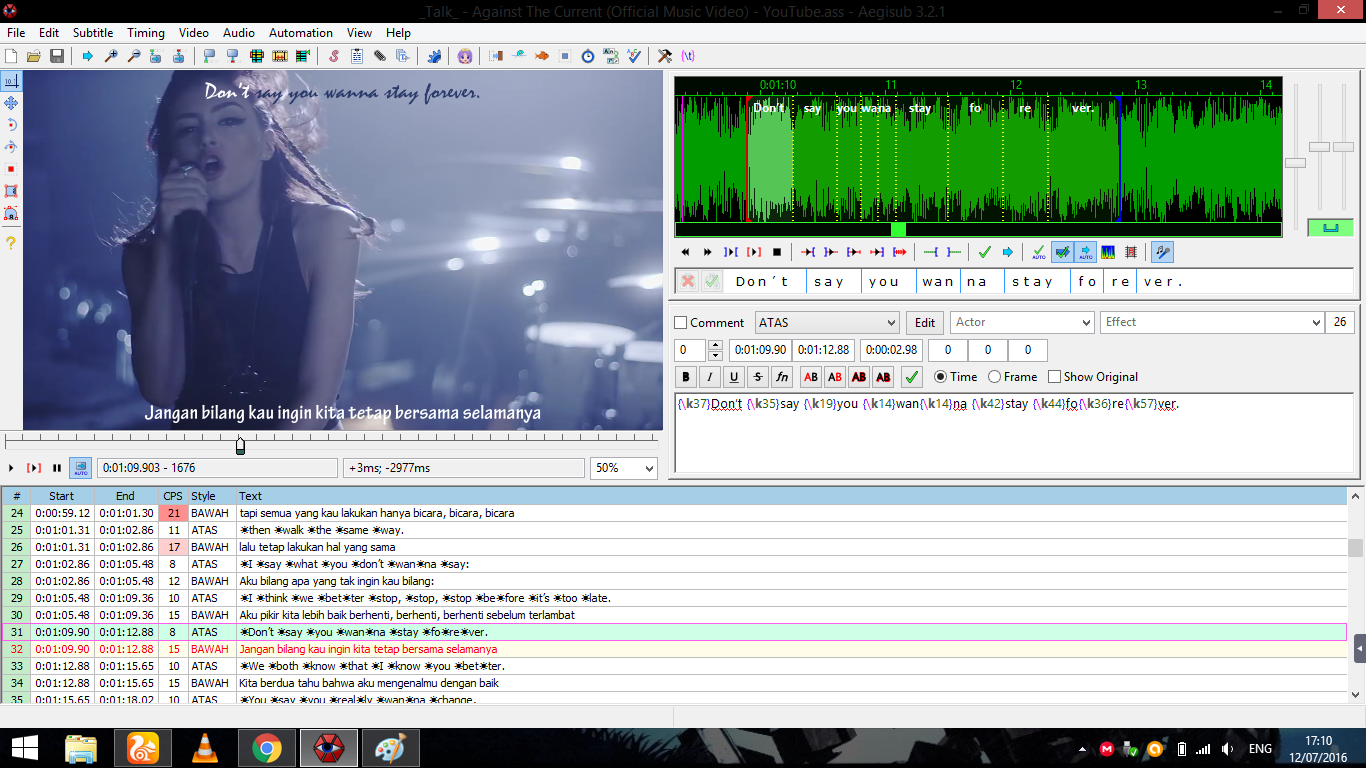Toggle auto-go to next line on commit
Viewport: 1366px width, 768px height.
(x=1062, y=252)
